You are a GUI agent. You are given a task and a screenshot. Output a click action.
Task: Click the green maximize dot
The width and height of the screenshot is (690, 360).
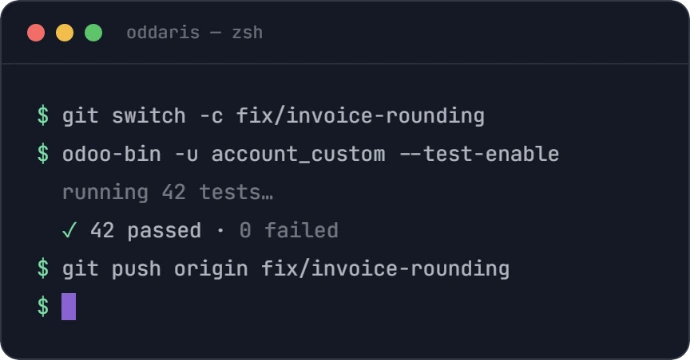point(93,33)
